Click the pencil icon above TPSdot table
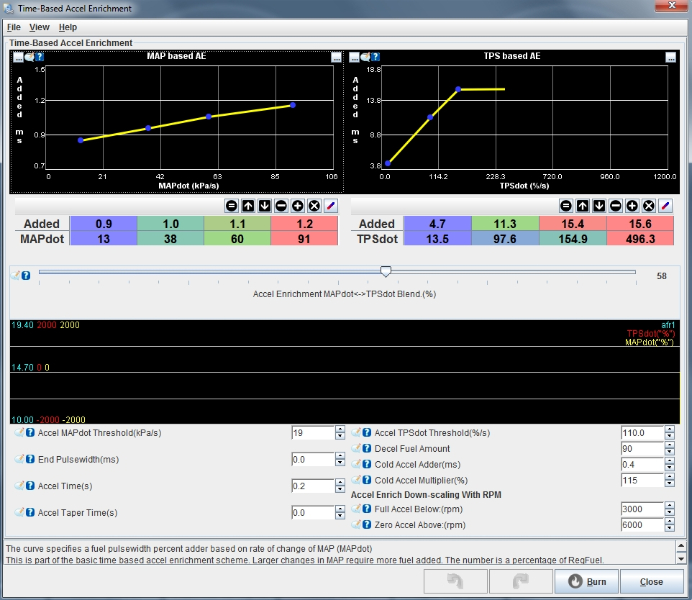Viewport: 692px width, 600px height. [666, 205]
